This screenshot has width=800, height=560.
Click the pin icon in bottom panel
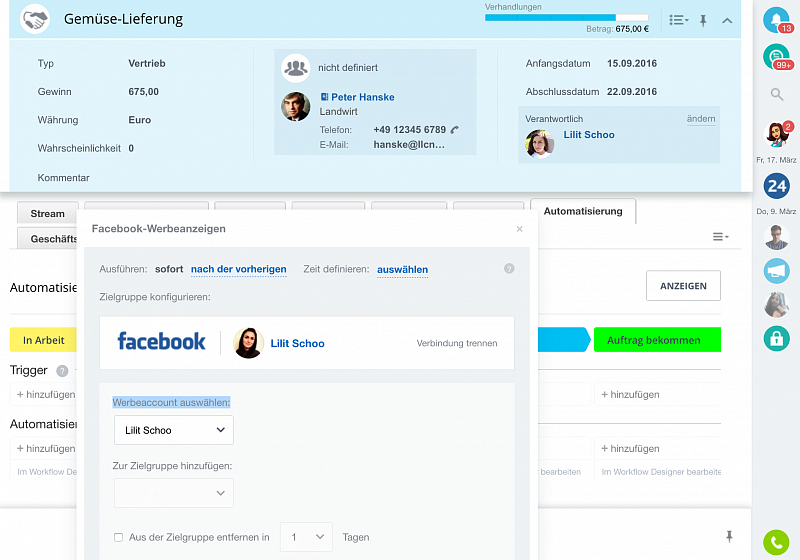(729, 536)
